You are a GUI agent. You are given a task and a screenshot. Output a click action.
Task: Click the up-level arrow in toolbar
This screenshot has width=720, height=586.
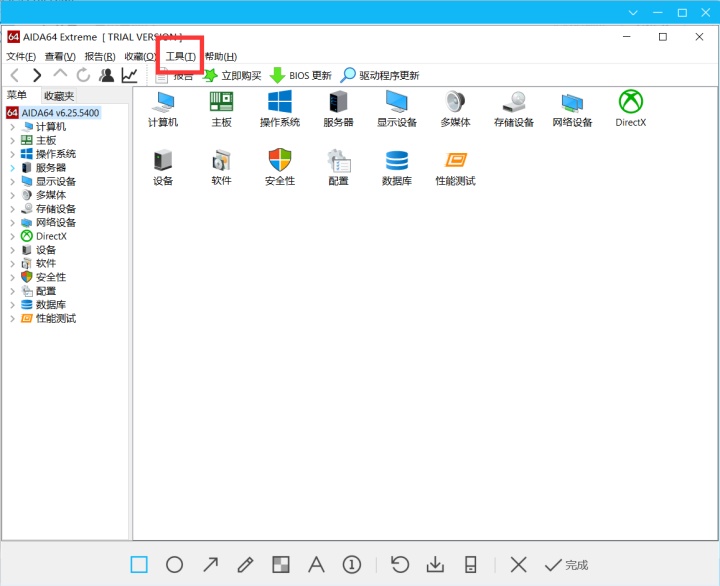[60, 74]
